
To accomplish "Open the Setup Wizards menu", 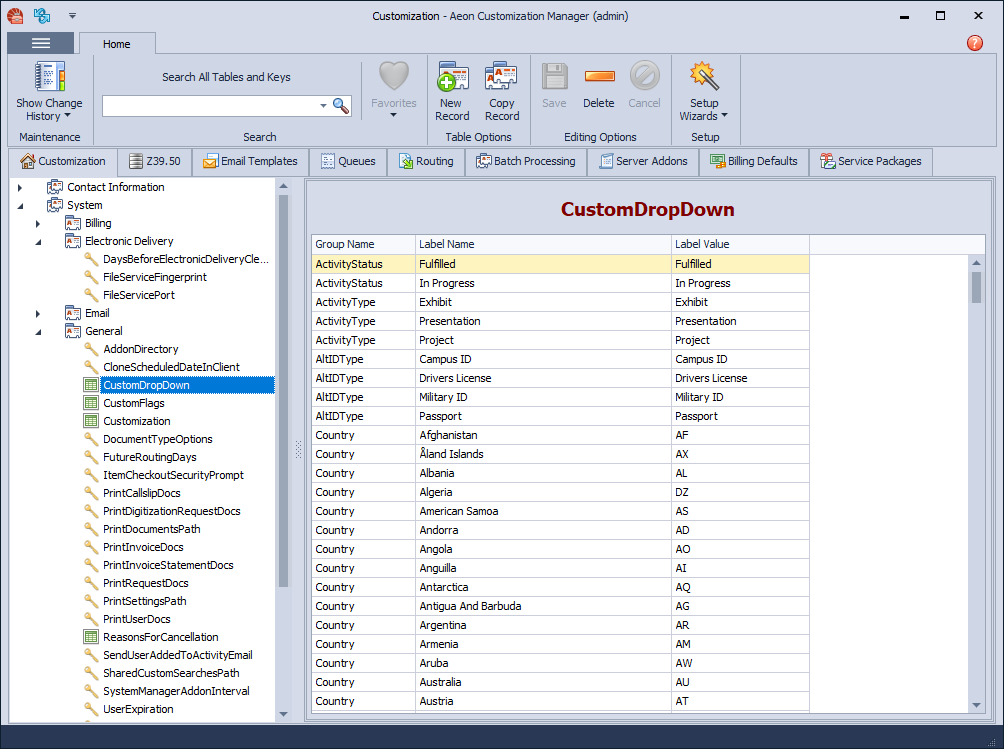I will click(x=704, y=78).
